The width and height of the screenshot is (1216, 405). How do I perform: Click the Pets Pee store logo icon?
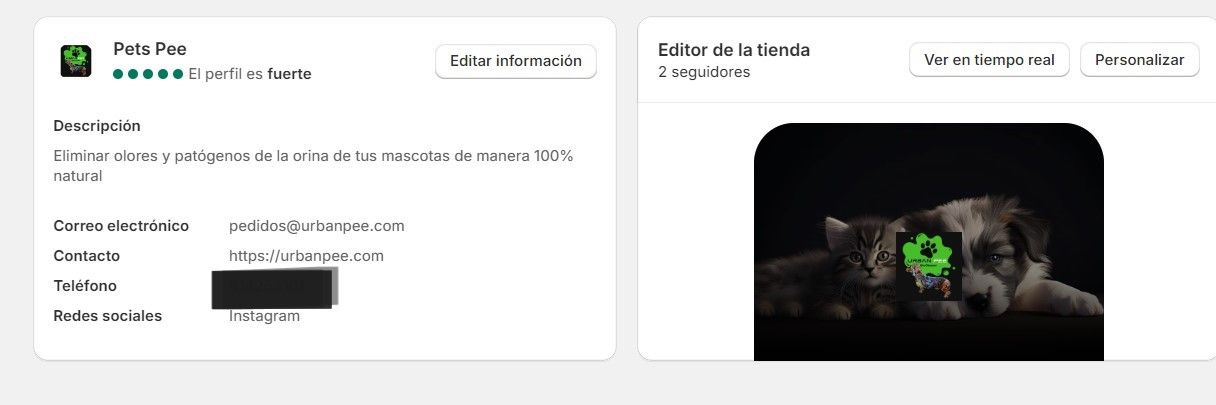tap(76, 61)
